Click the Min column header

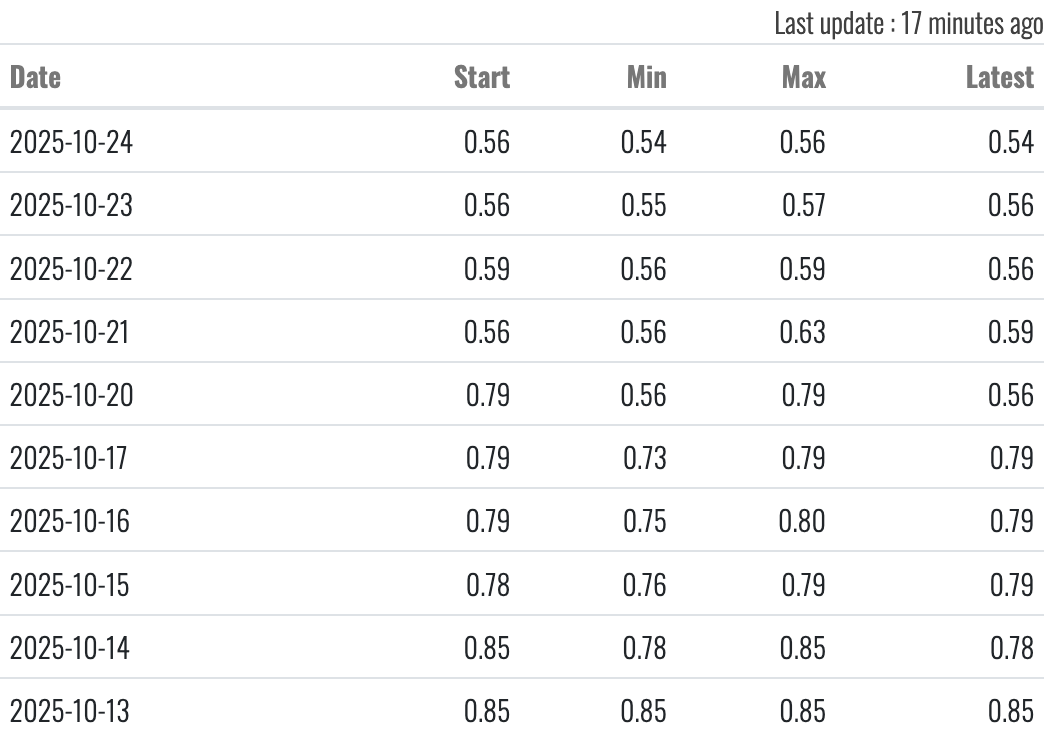646,77
